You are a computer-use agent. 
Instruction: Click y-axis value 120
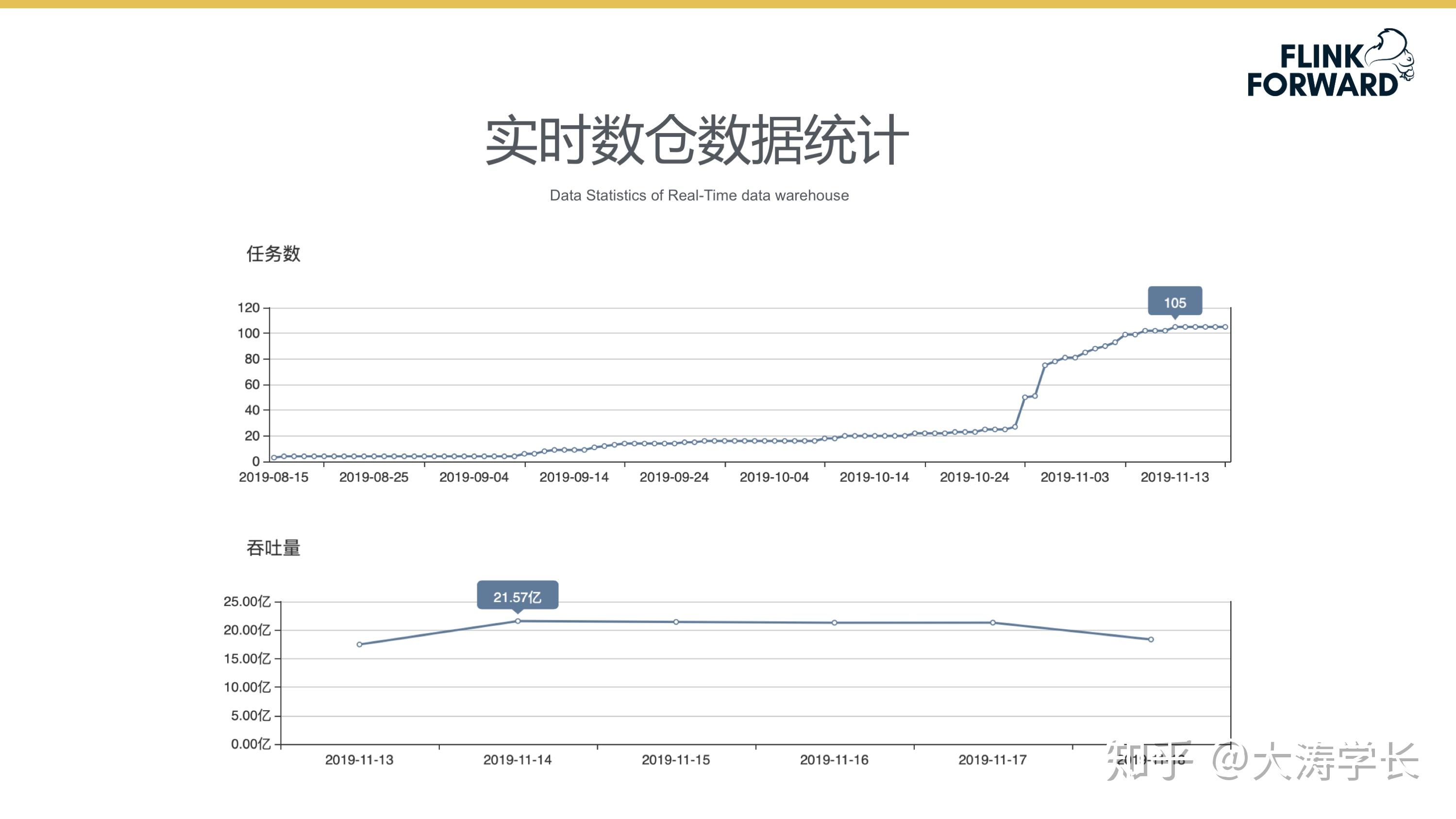[249, 308]
